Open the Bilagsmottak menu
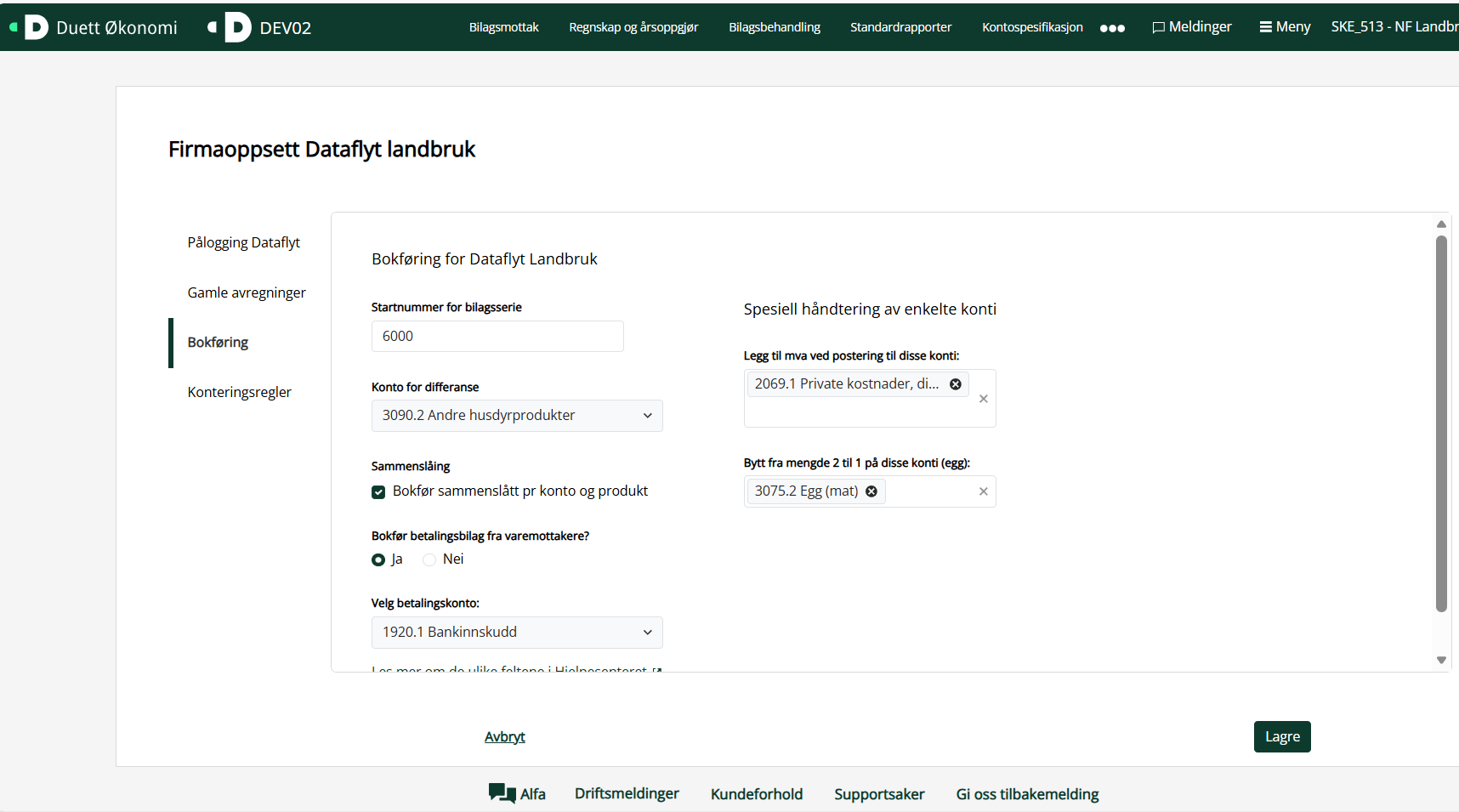 (504, 27)
